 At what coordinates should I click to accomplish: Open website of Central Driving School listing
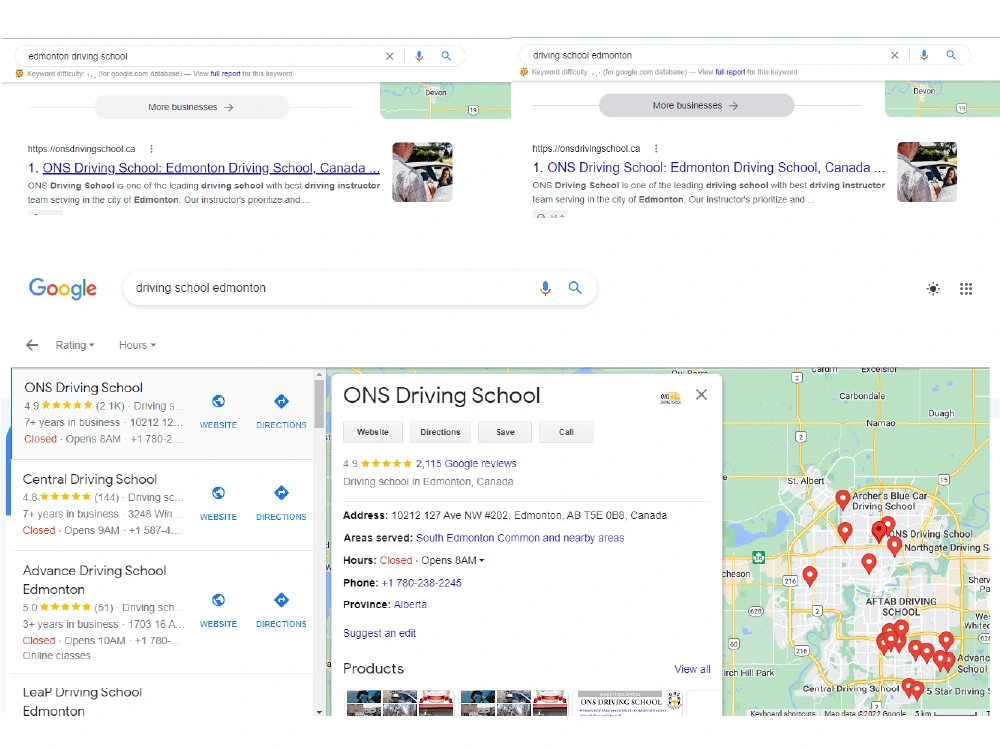tap(218, 503)
